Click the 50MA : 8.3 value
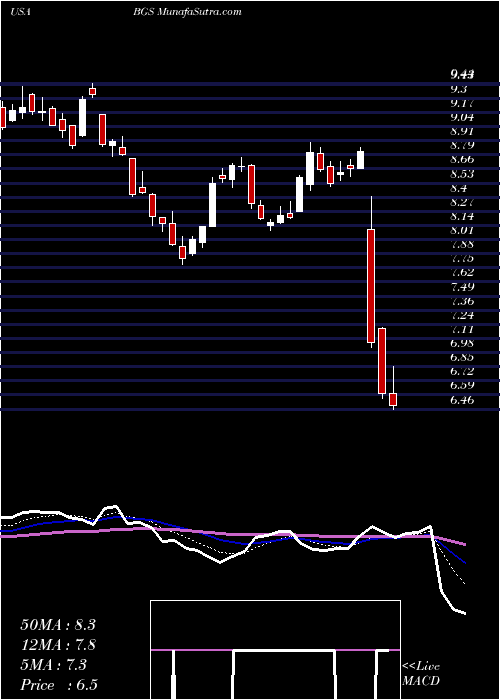The image size is (500, 700). coord(58,625)
